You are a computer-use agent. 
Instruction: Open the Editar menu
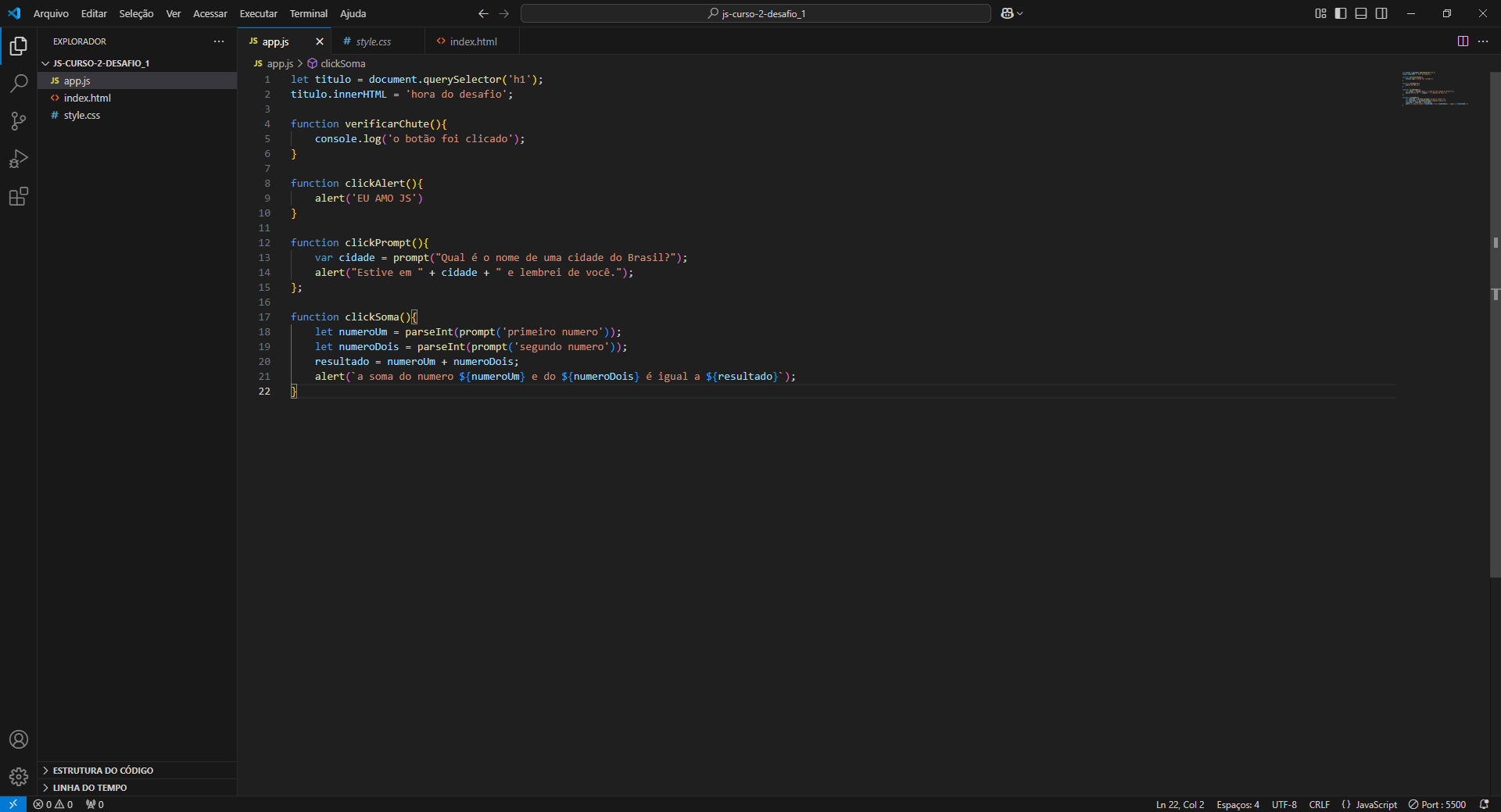94,13
